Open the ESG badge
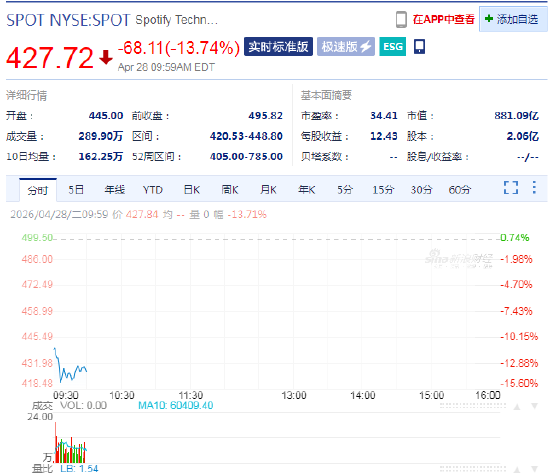 tap(393, 47)
